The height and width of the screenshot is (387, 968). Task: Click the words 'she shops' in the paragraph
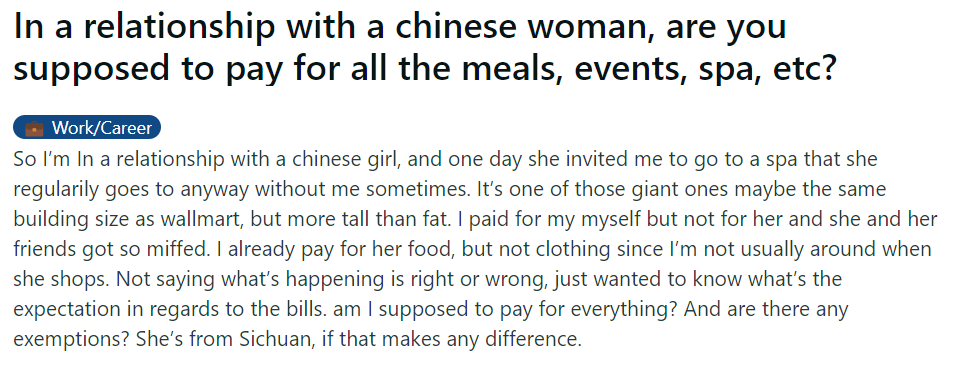[x=59, y=279]
